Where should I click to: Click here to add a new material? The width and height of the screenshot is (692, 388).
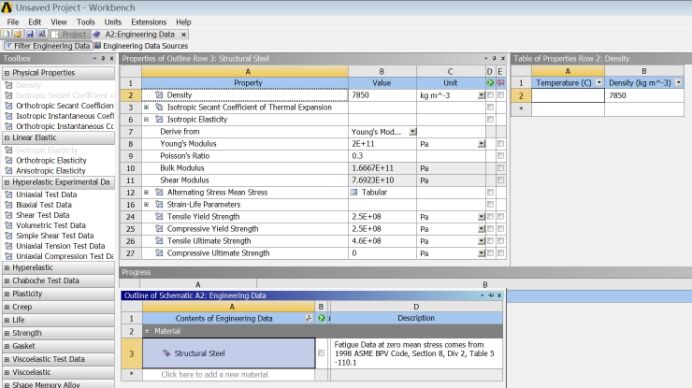(x=214, y=375)
